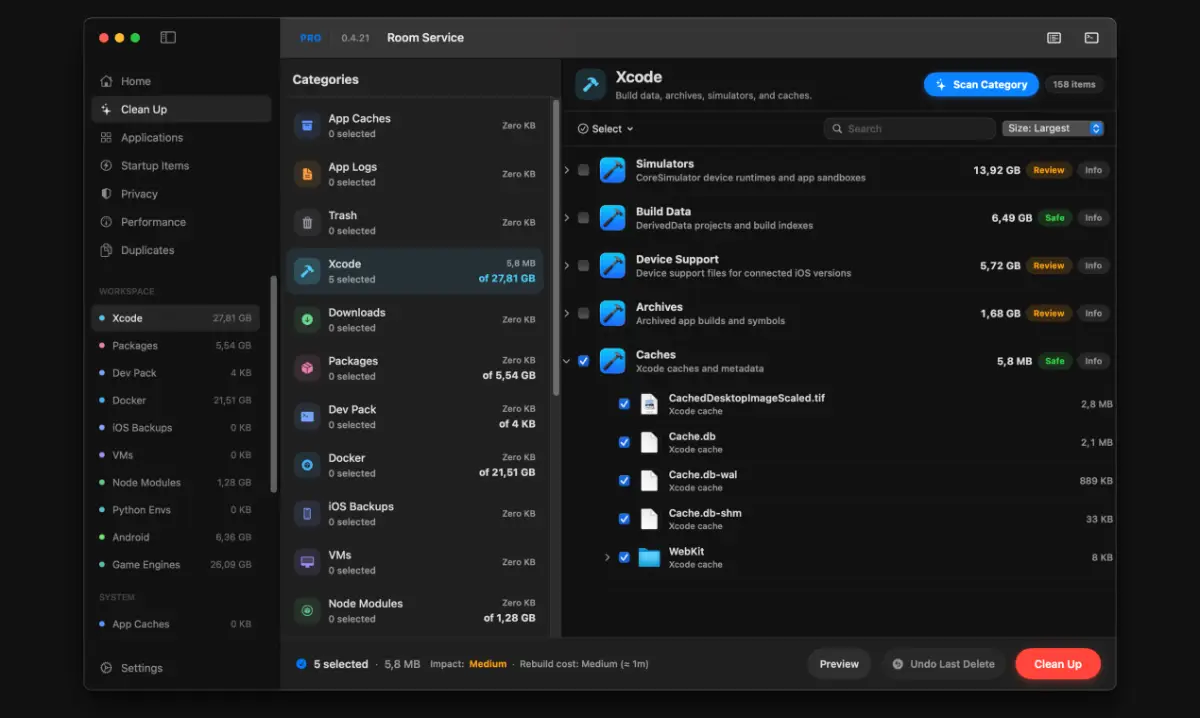Toggle the sidebar panel icon
This screenshot has width=1200, height=718.
[x=168, y=38]
